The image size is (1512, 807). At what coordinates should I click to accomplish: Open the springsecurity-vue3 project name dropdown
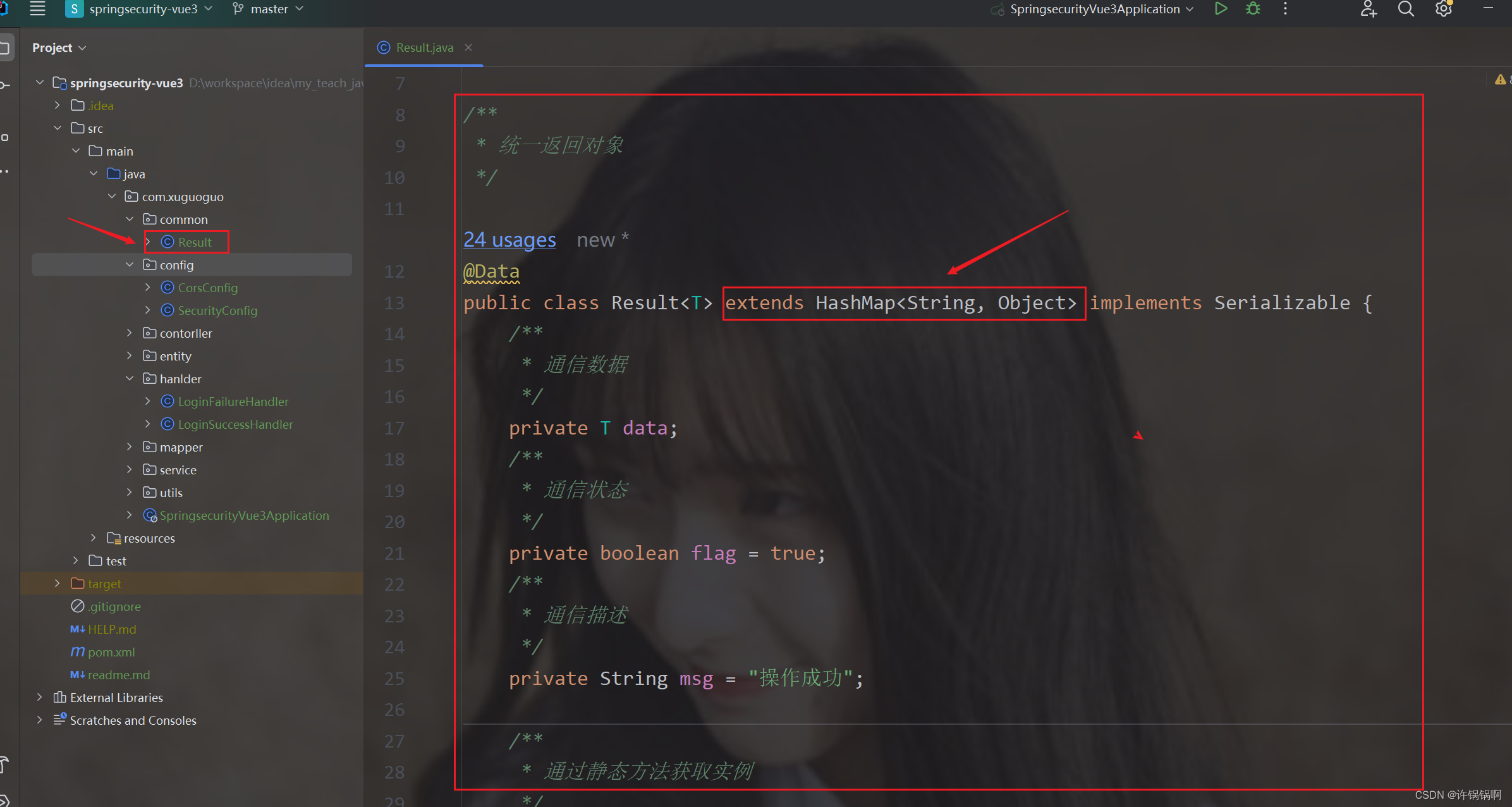[143, 9]
